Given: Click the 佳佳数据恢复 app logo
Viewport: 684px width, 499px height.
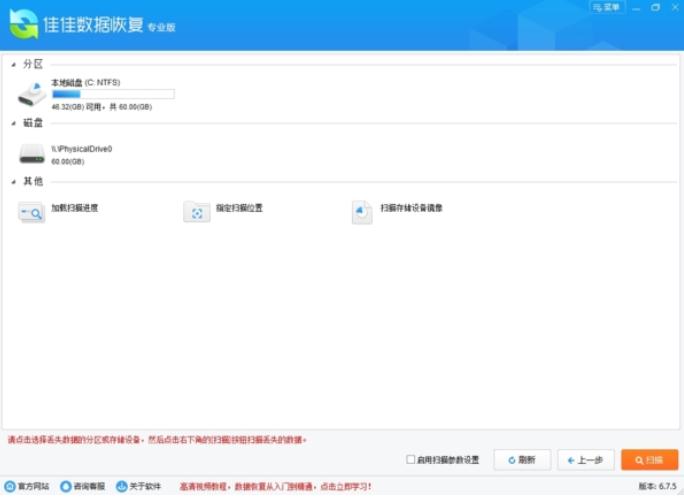Looking at the screenshot, I should click(x=24, y=24).
